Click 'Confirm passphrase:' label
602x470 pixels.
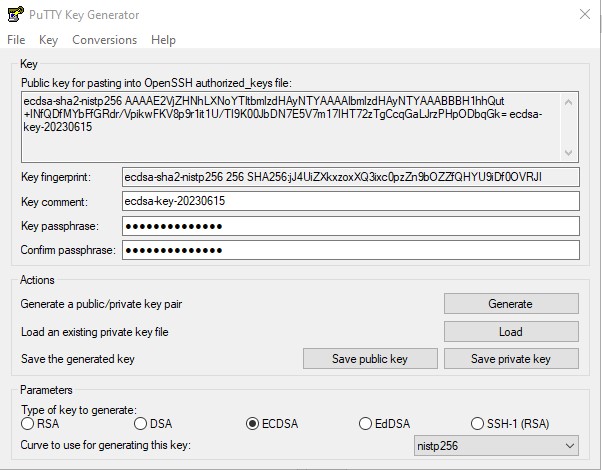click(x=68, y=250)
